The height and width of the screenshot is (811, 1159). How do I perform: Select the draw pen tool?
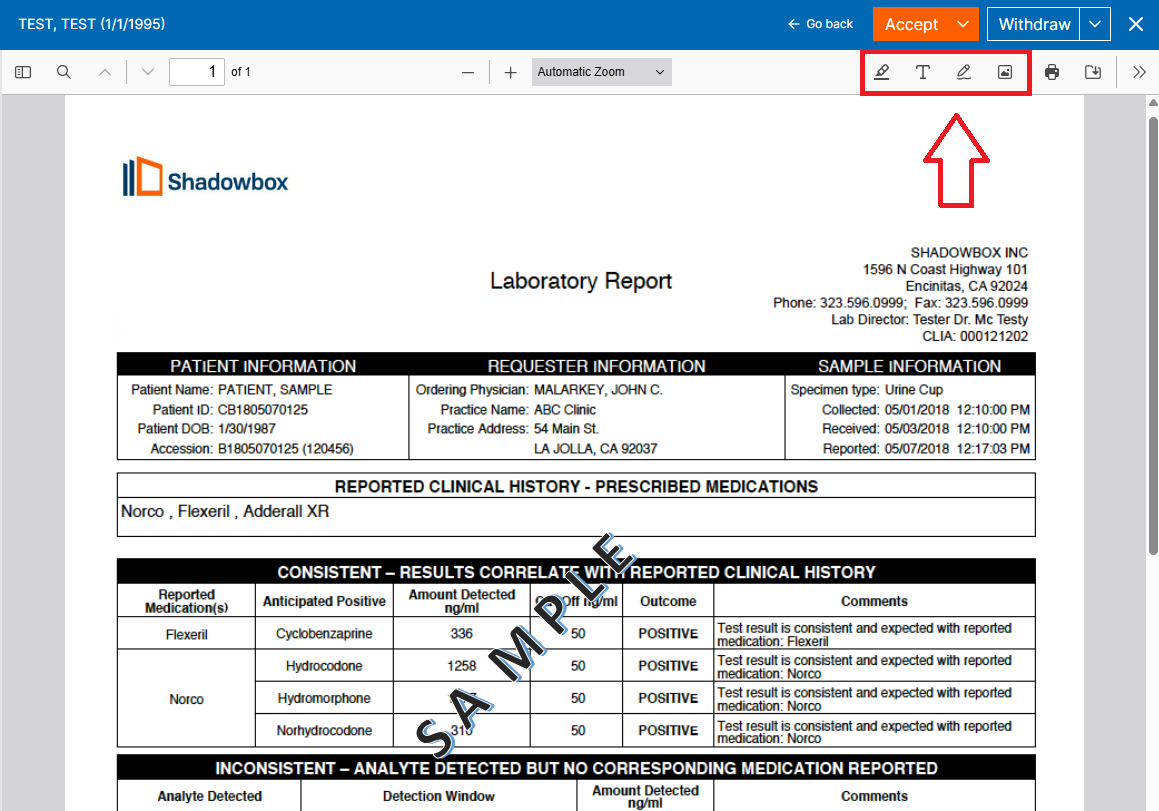(x=964, y=72)
